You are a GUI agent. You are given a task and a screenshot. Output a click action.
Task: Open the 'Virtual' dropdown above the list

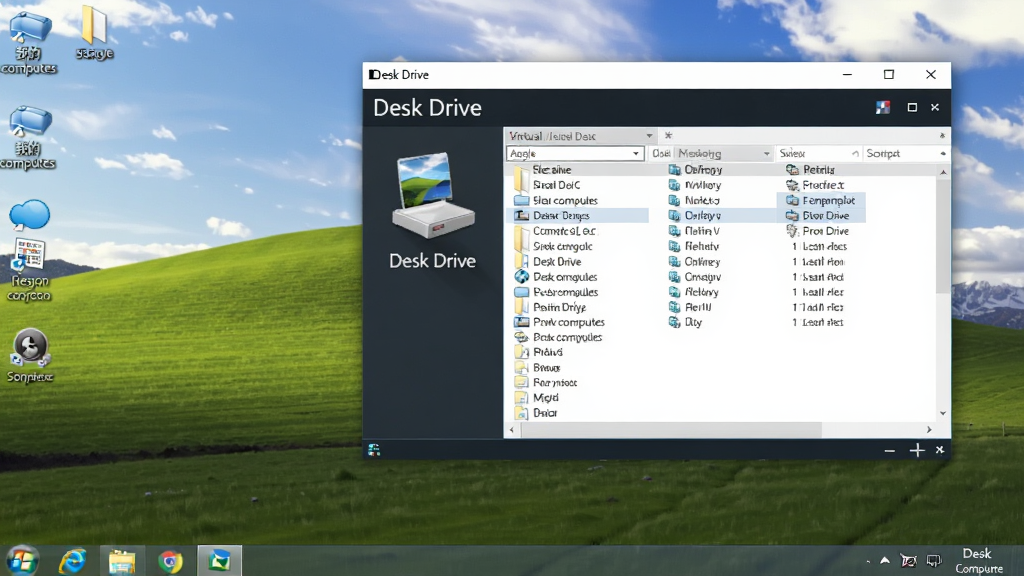581,136
